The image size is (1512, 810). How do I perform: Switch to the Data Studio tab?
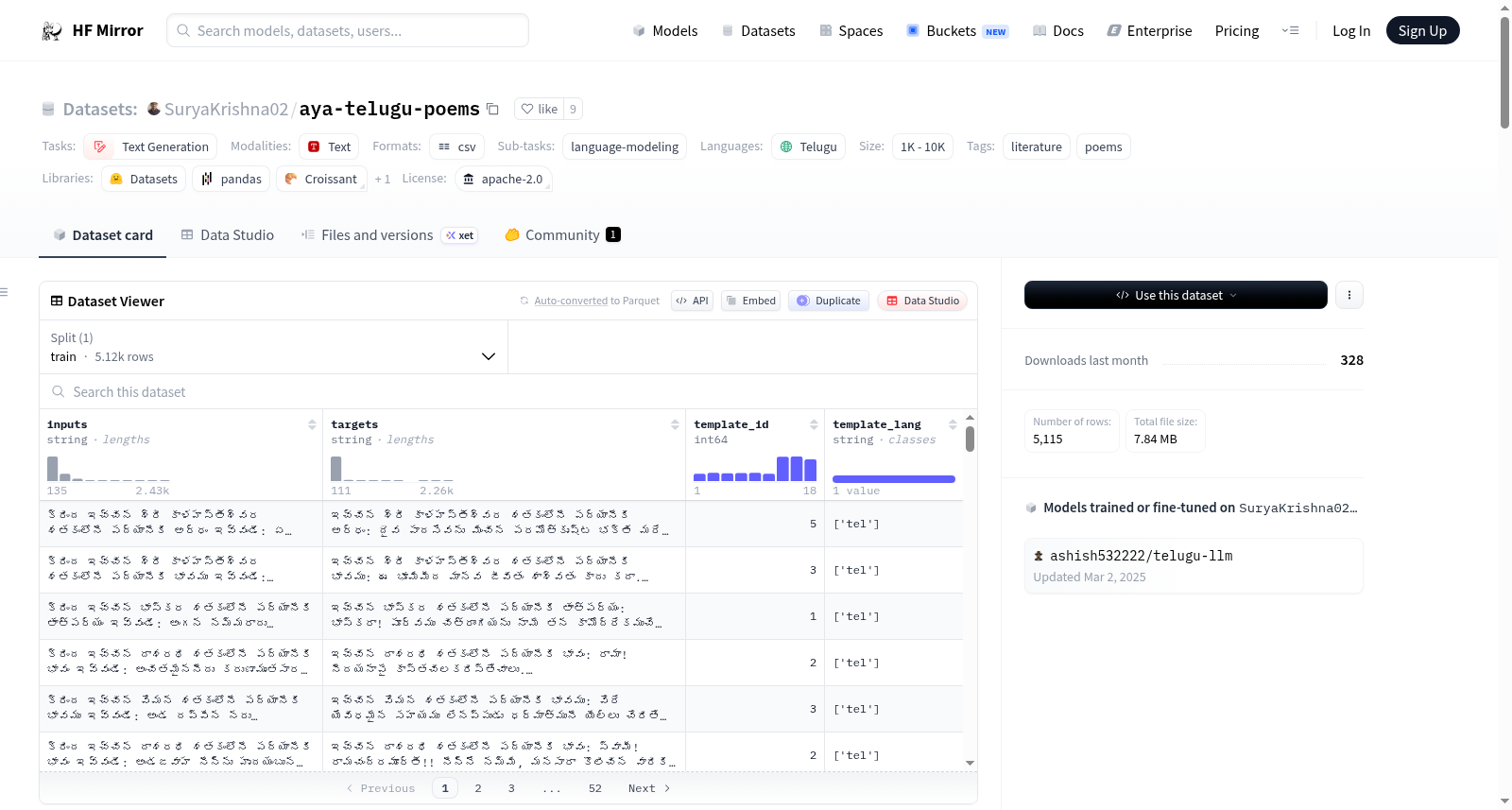(x=228, y=235)
